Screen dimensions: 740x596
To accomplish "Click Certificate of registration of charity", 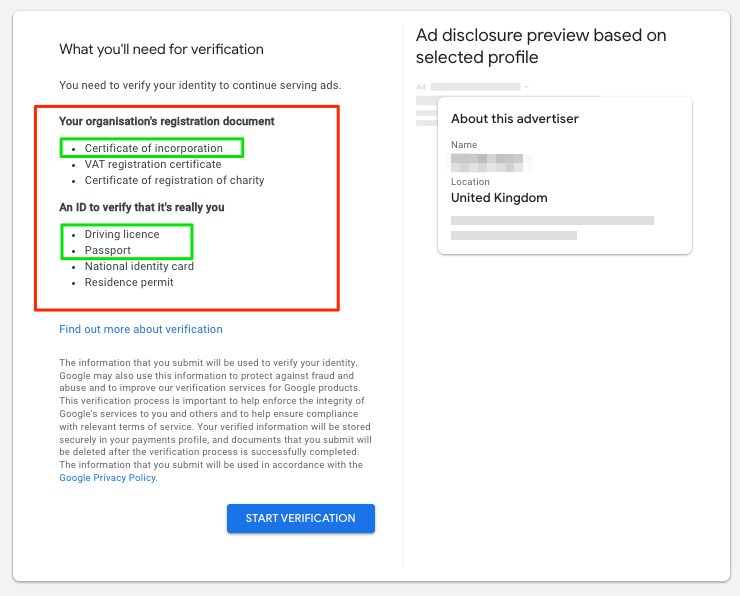I will 174,180.
